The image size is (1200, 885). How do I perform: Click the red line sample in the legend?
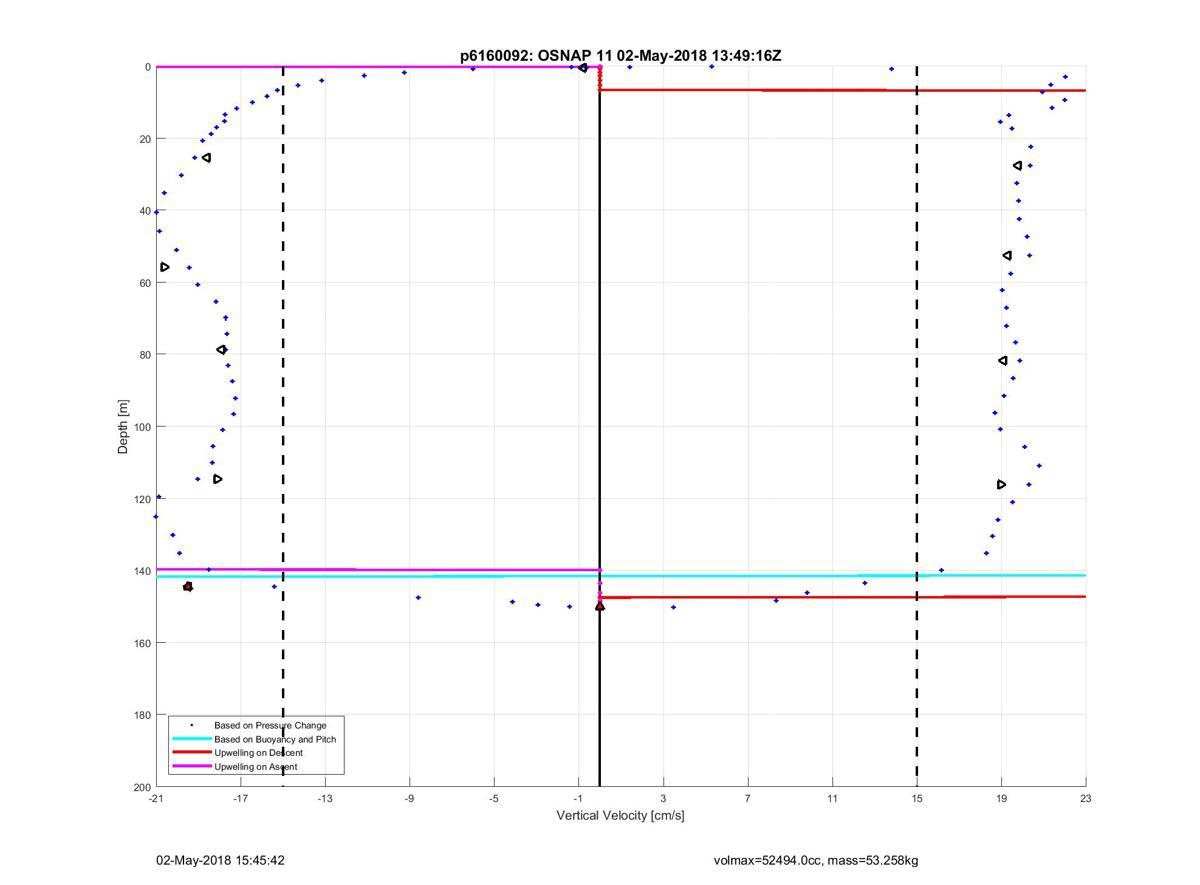click(x=192, y=752)
